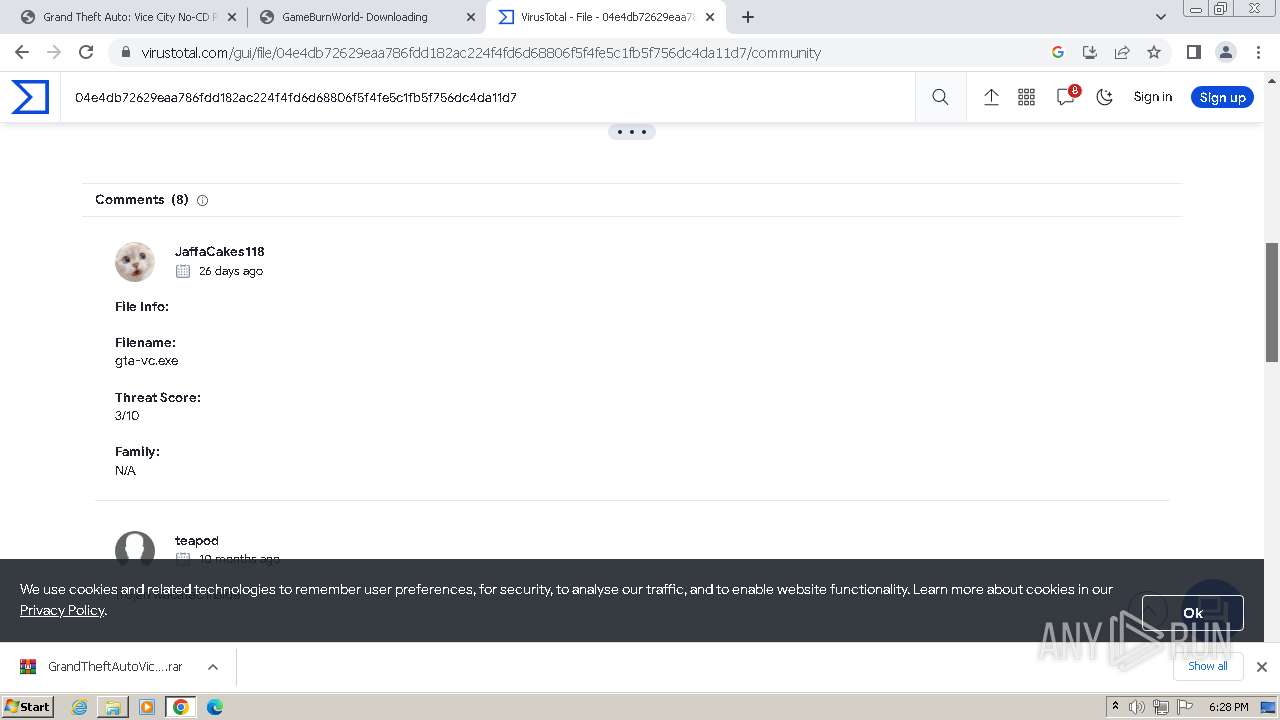Open the Chrome three-dot menu
Viewport: 1280px width, 720px height.
click(x=1258, y=52)
